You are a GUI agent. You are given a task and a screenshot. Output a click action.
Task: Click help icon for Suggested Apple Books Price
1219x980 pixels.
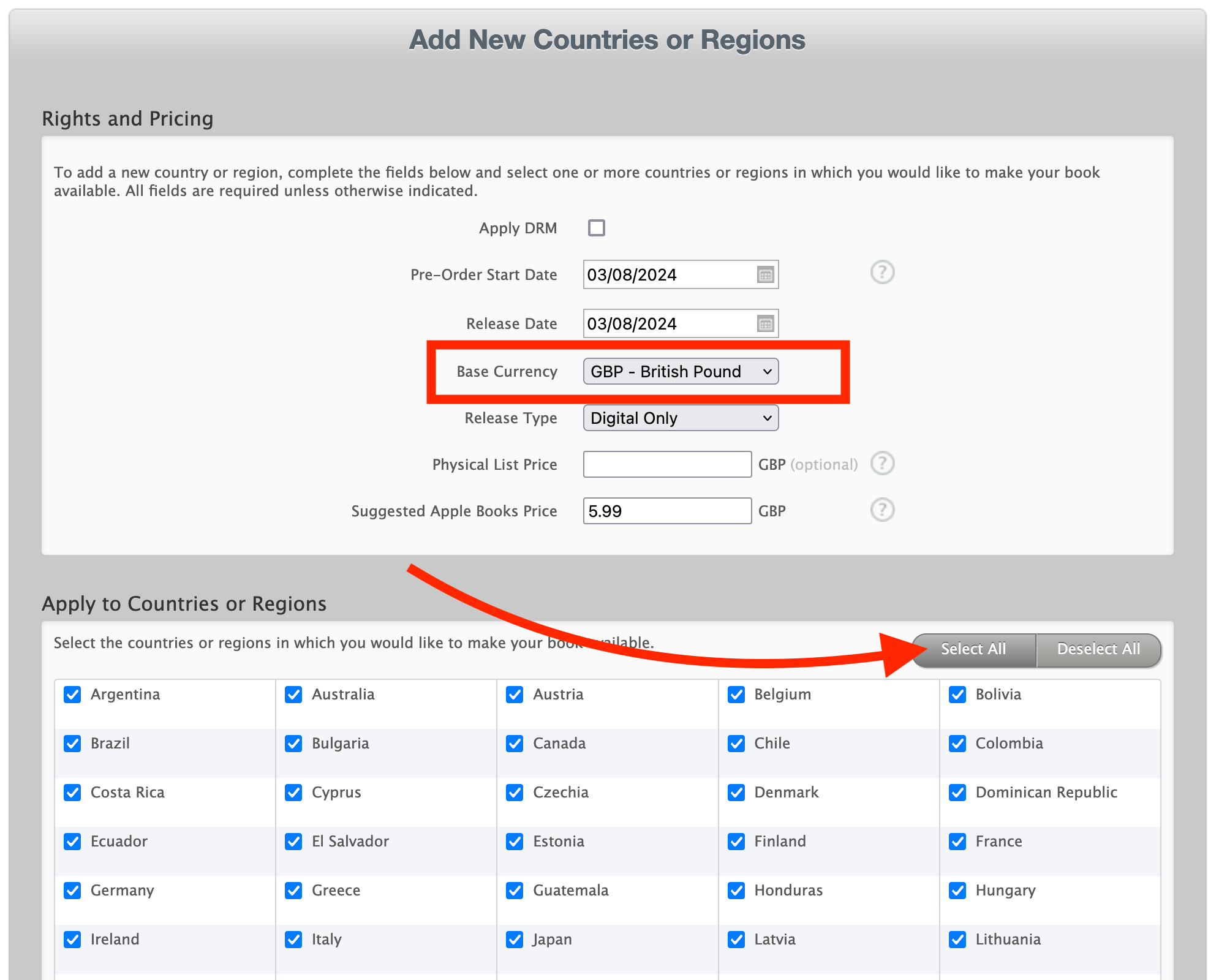(x=882, y=510)
